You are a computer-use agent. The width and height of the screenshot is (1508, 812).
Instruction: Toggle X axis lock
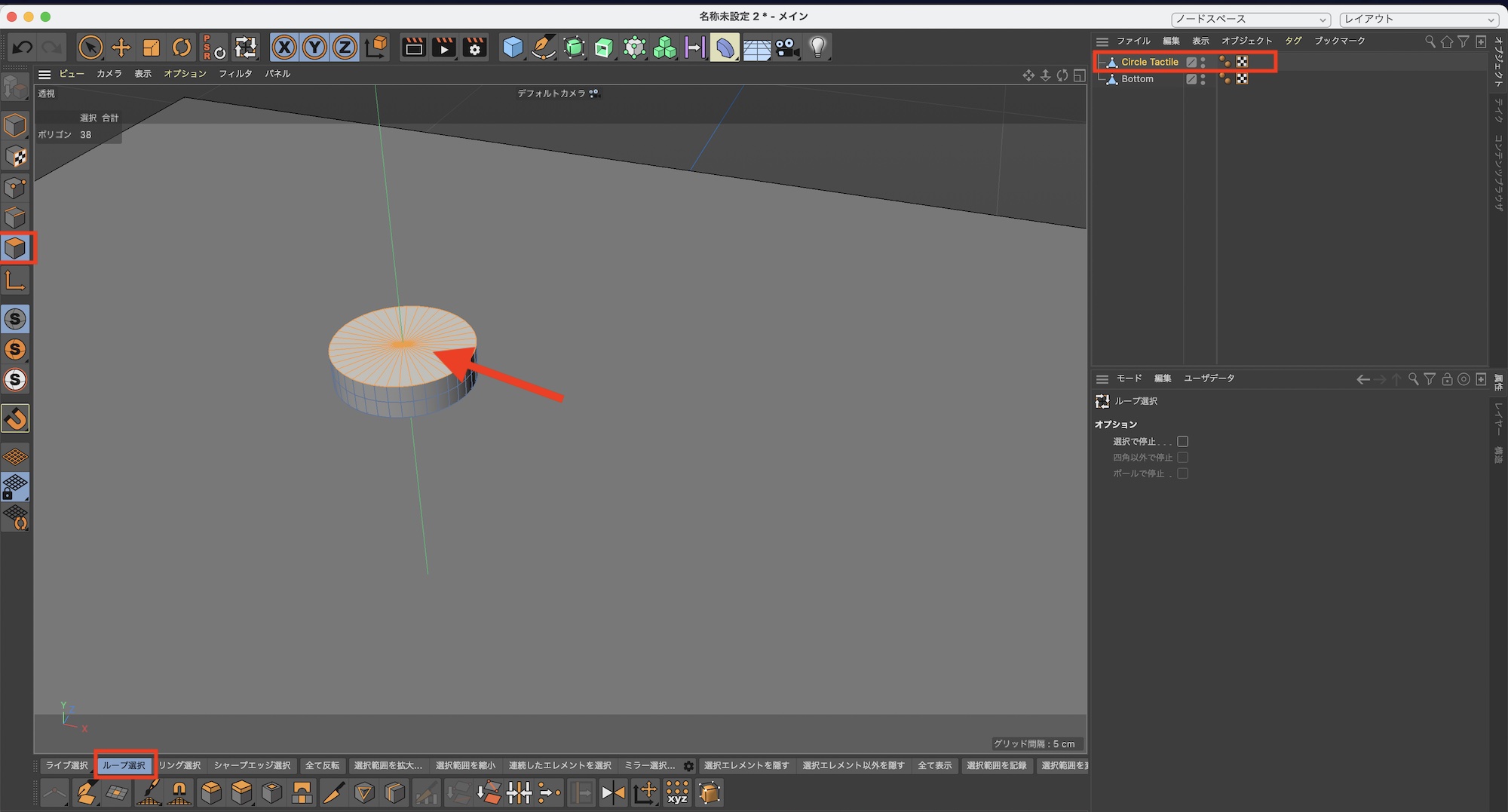tap(284, 47)
